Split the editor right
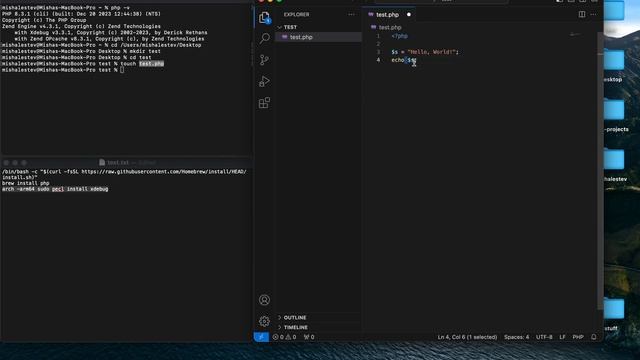640x360 pixels. pos(582,14)
